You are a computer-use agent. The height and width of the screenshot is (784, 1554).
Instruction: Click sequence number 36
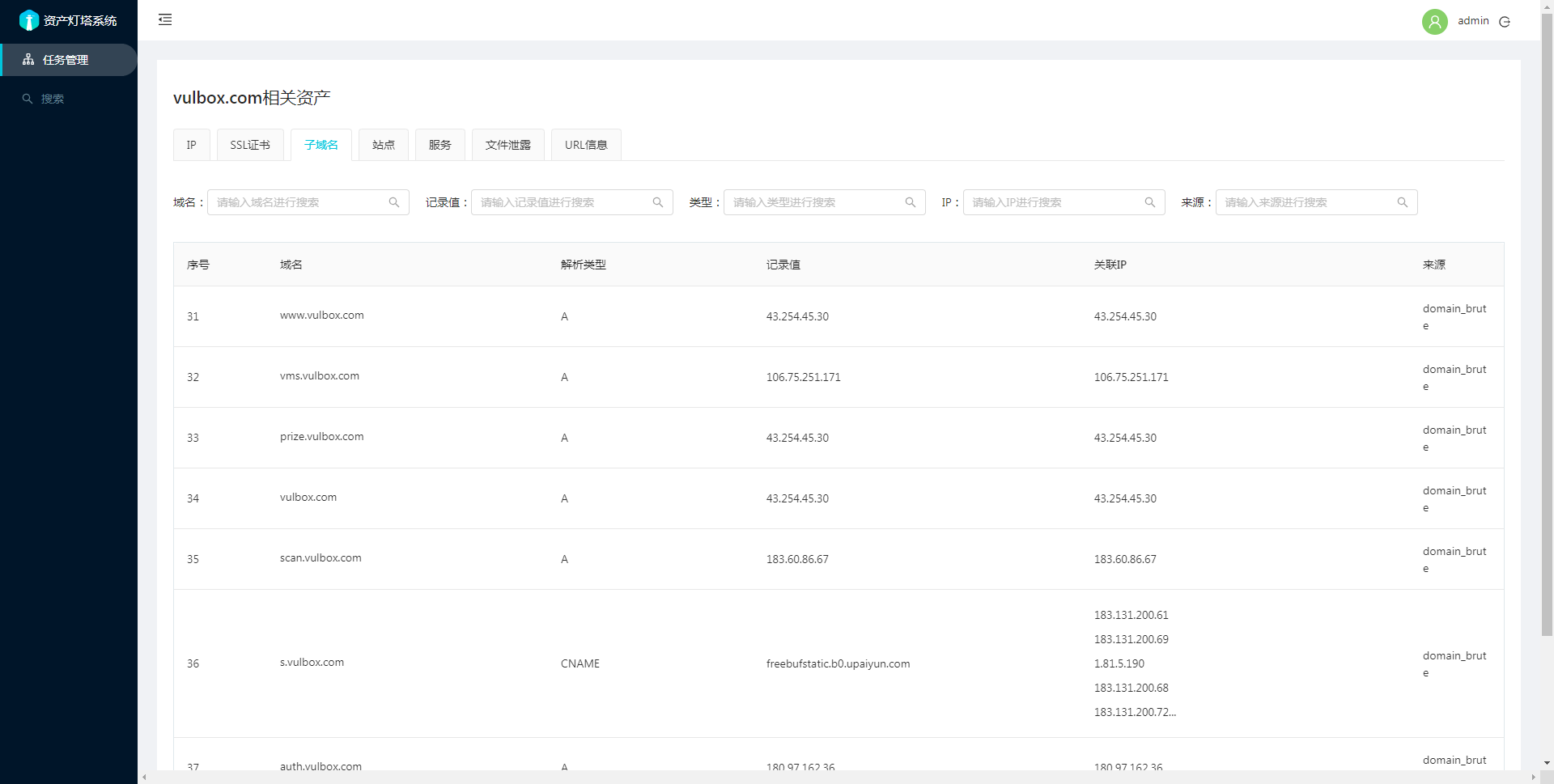pyautogui.click(x=193, y=663)
